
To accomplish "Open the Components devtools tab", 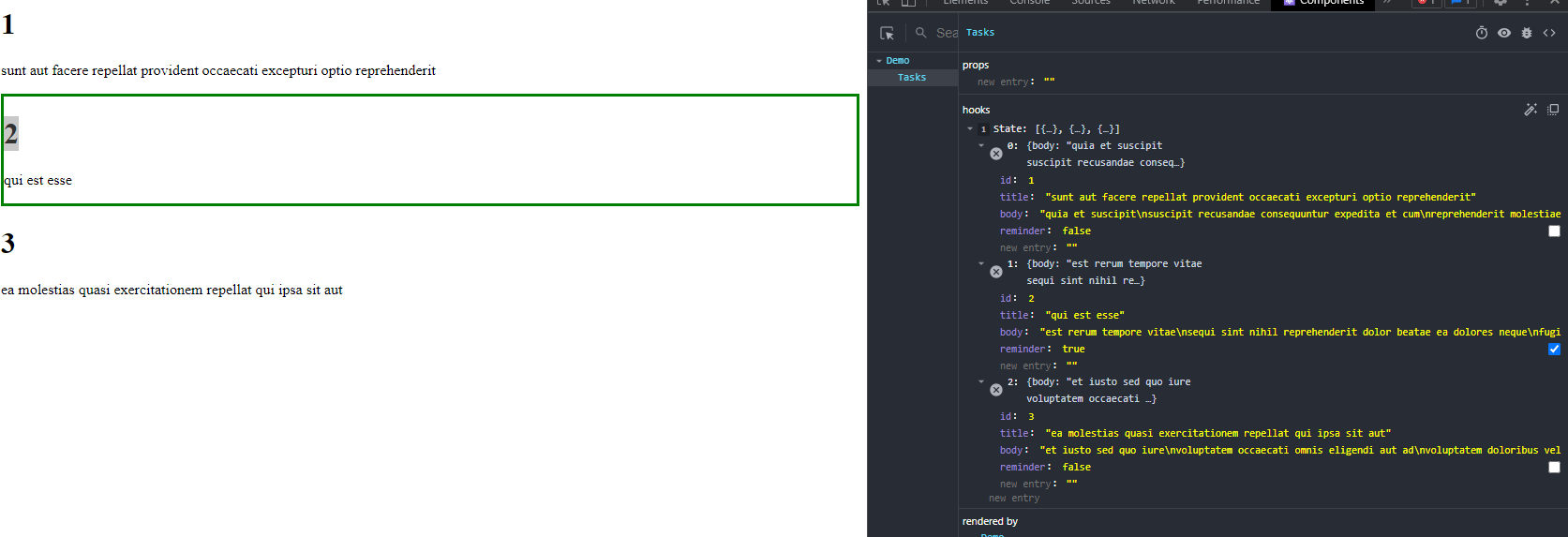I will [1323, 4].
